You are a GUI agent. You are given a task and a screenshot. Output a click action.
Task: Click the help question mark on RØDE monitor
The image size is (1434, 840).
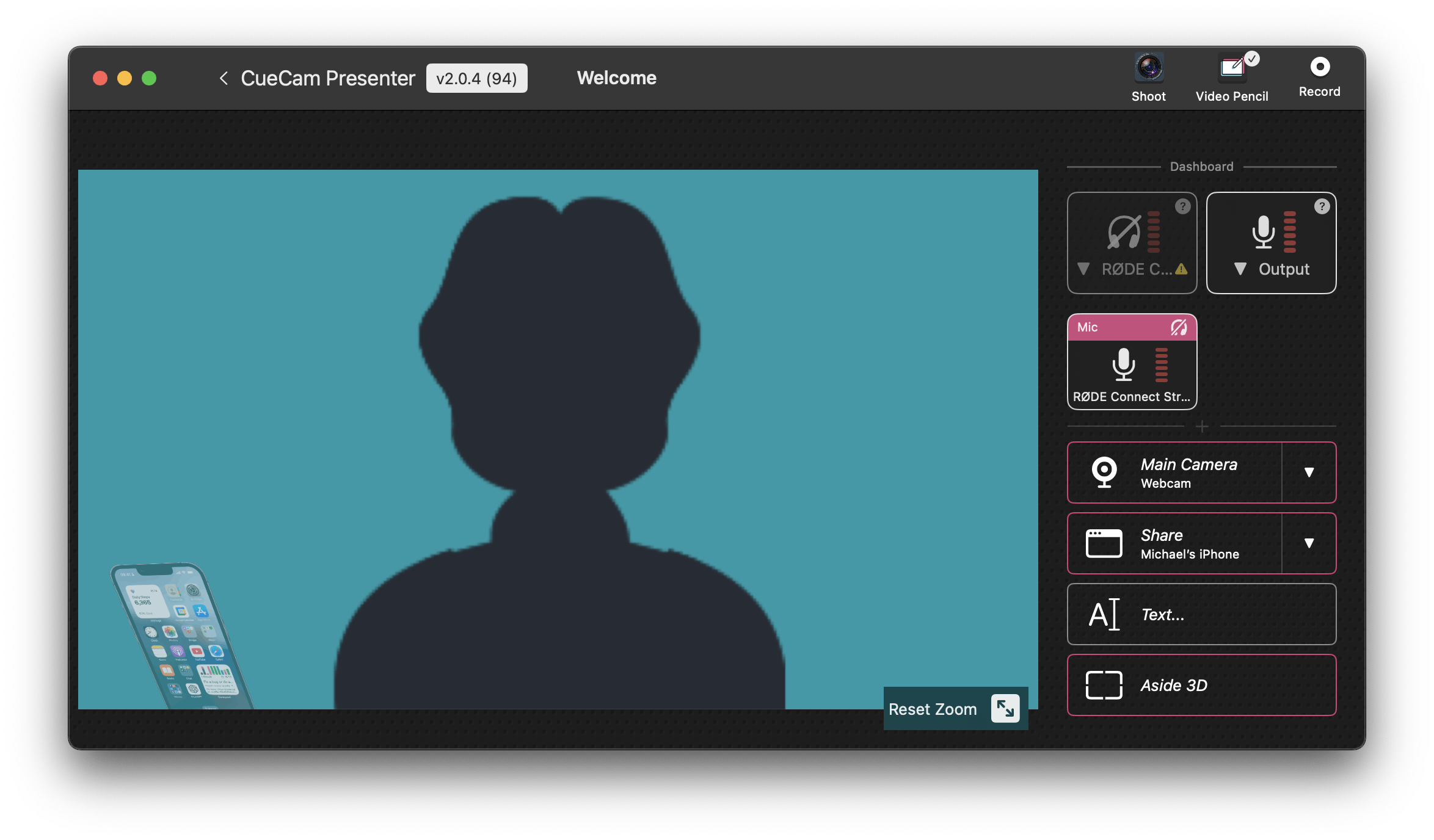1182,206
